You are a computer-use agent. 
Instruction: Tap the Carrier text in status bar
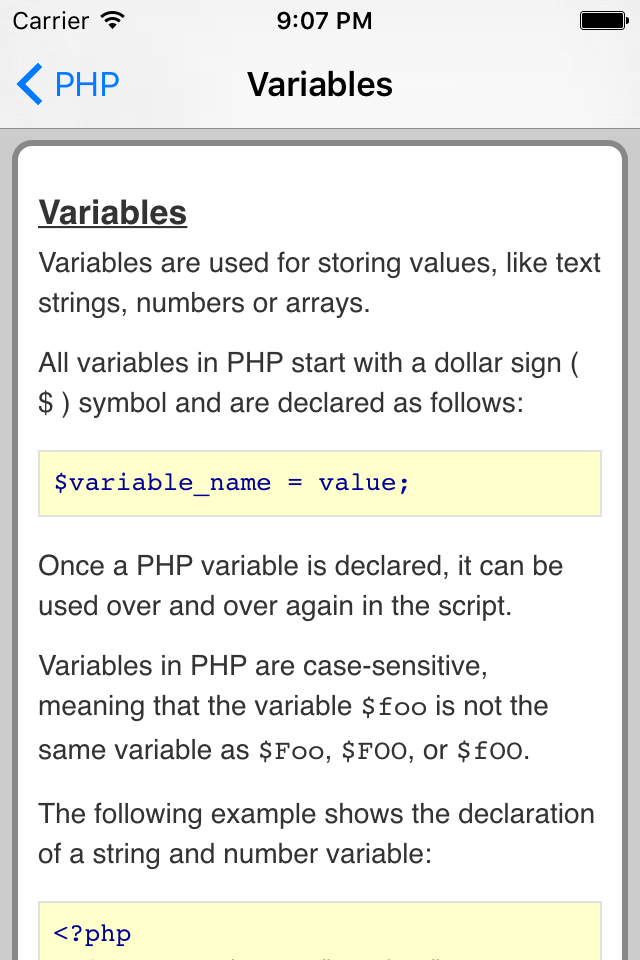pyautogui.click(x=50, y=20)
